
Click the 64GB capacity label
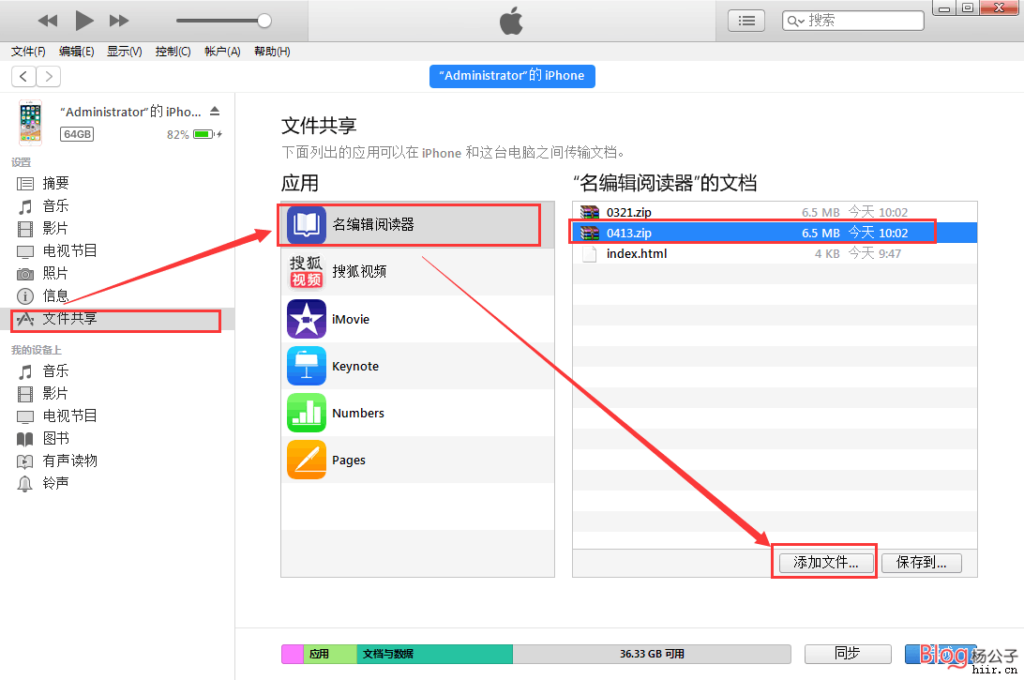click(77, 135)
